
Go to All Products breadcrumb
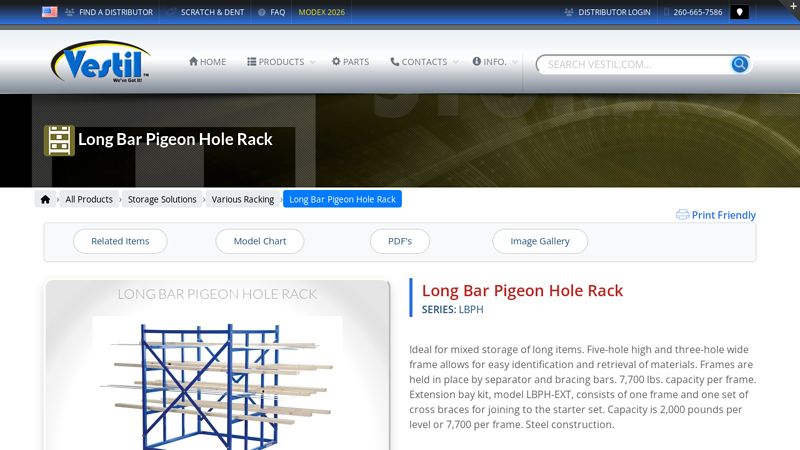point(89,199)
